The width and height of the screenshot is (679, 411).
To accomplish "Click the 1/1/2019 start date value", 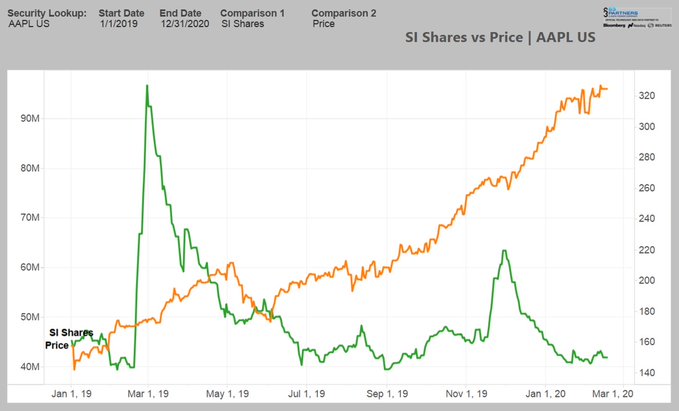I will coord(119,22).
